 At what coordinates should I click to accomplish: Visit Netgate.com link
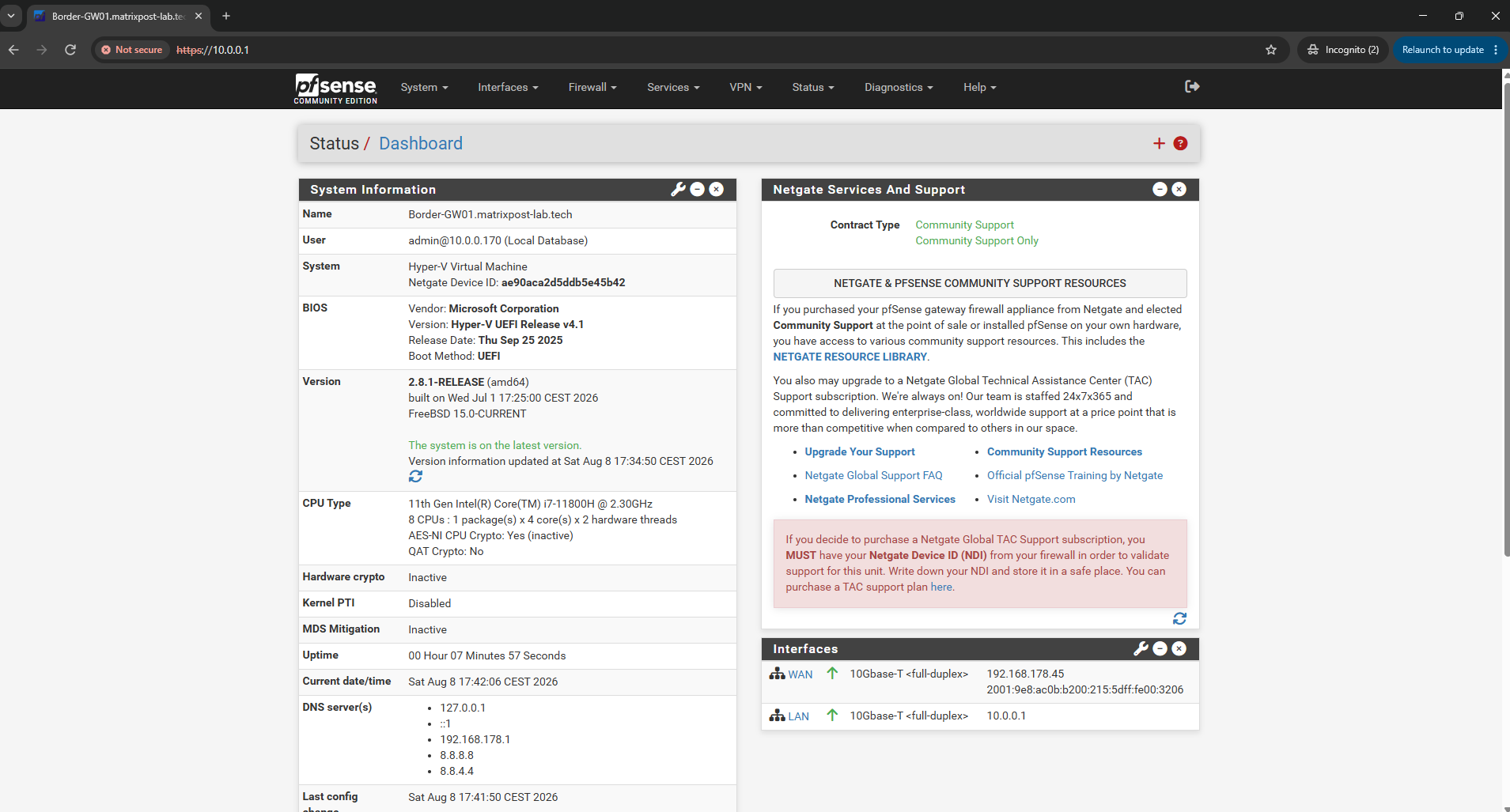[1031, 499]
